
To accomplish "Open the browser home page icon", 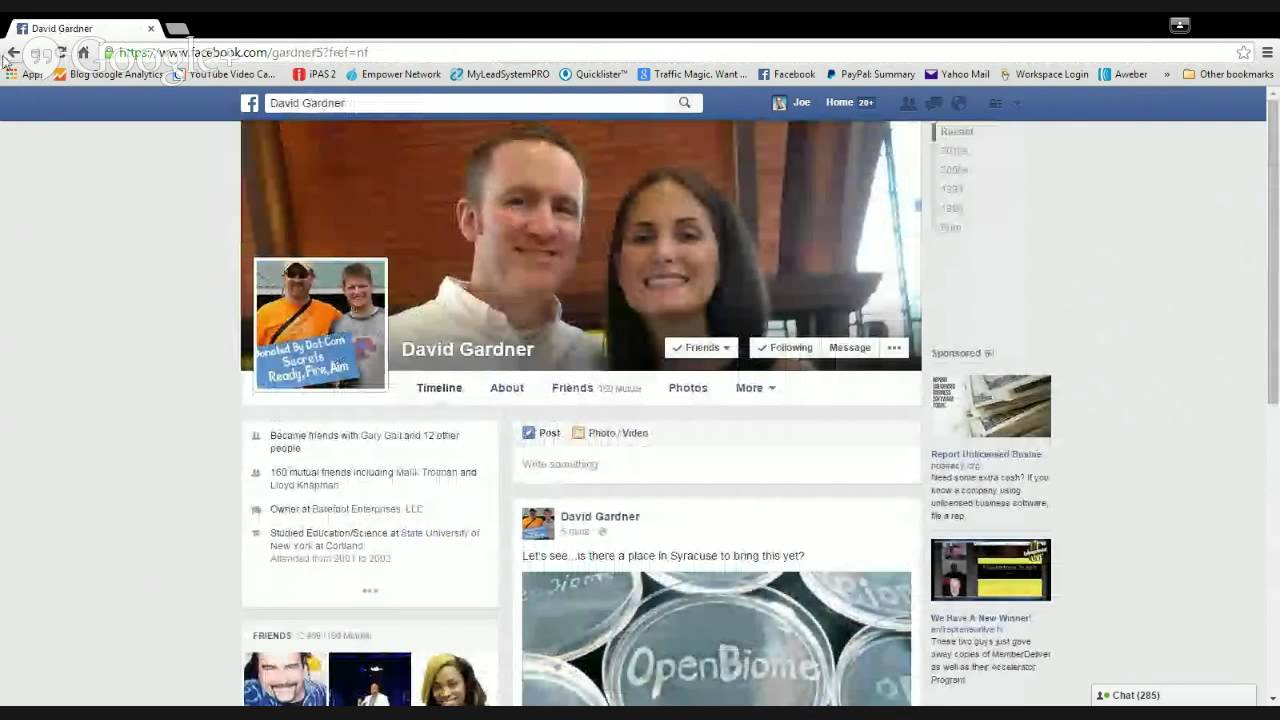I will pyautogui.click(x=84, y=53).
